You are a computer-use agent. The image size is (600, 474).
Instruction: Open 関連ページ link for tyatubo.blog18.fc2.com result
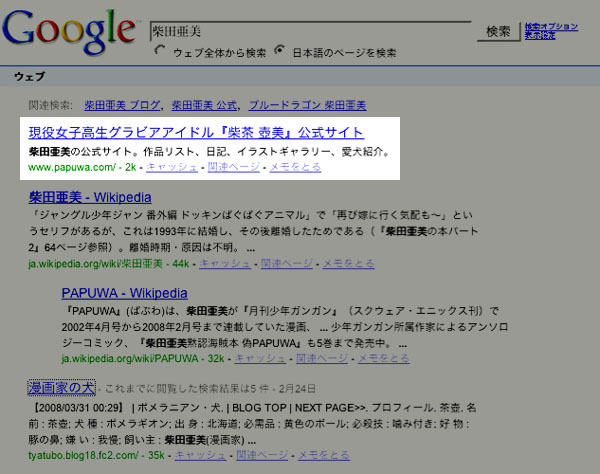[x=262, y=455]
